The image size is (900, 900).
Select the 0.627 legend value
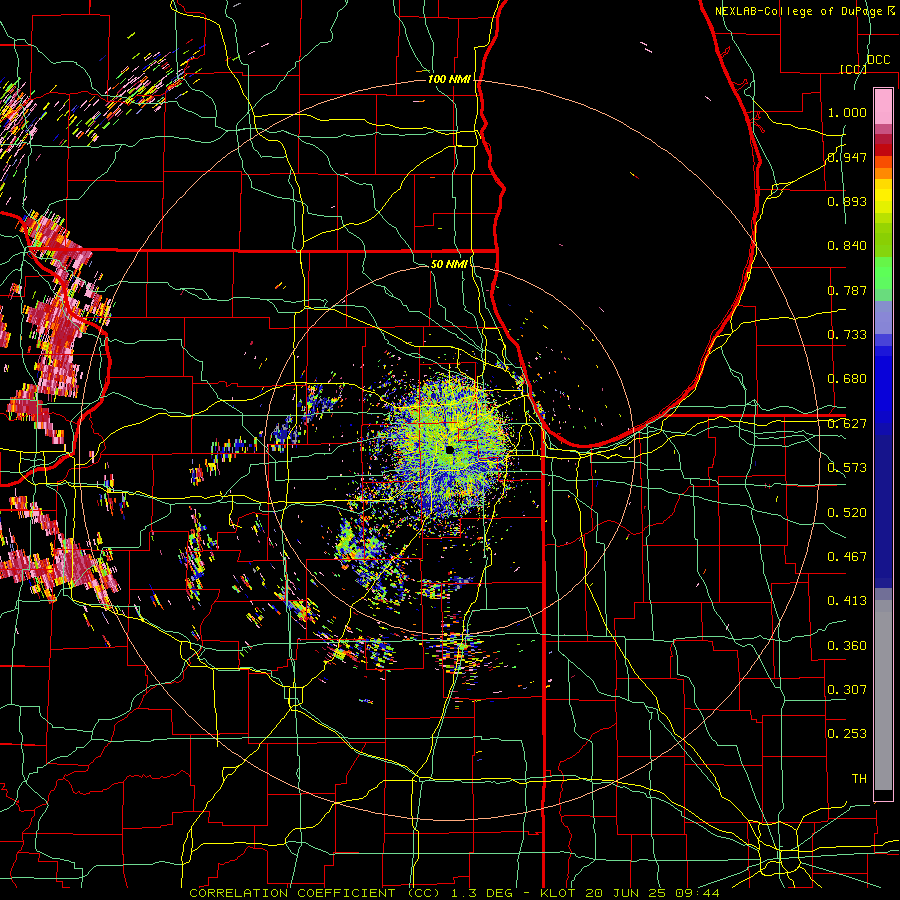847,424
